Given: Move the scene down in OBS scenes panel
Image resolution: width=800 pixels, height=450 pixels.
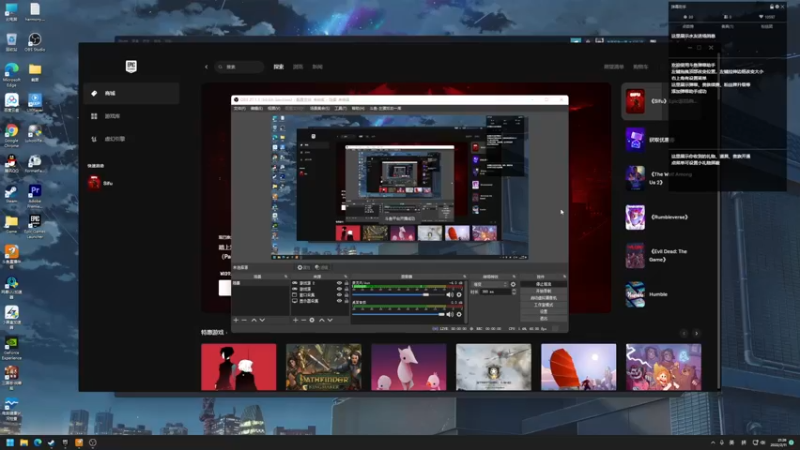Looking at the screenshot, I should tap(262, 320).
